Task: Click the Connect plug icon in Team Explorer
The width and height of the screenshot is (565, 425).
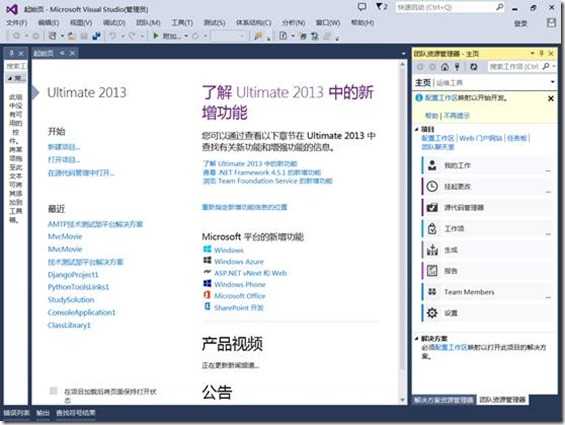Action: coord(457,67)
